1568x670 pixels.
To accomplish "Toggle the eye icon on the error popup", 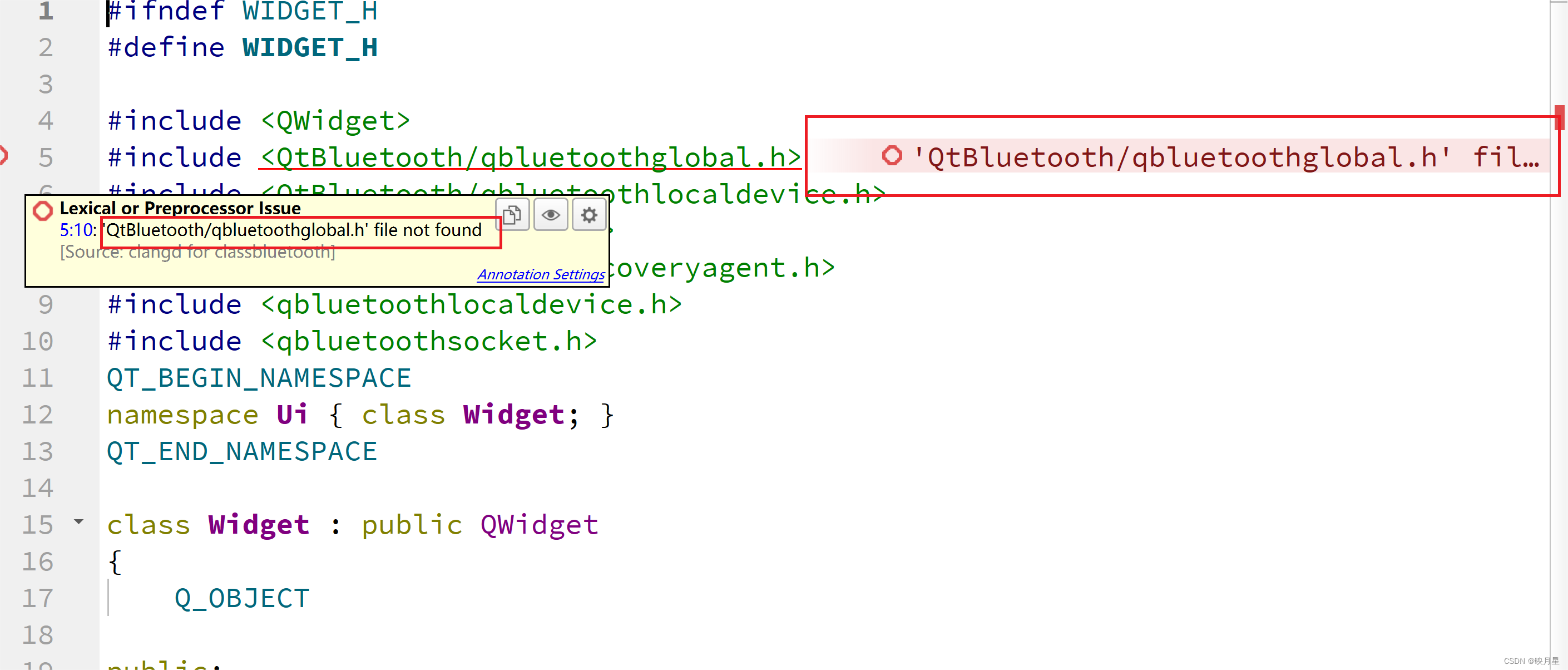I will [550, 214].
